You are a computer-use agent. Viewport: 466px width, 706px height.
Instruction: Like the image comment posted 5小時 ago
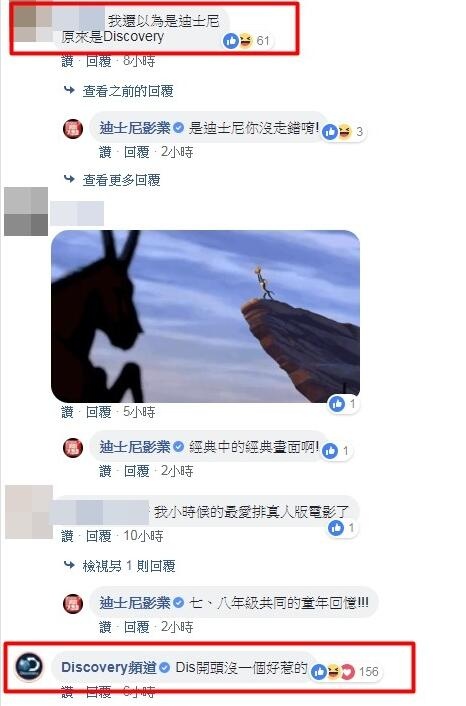68,412
